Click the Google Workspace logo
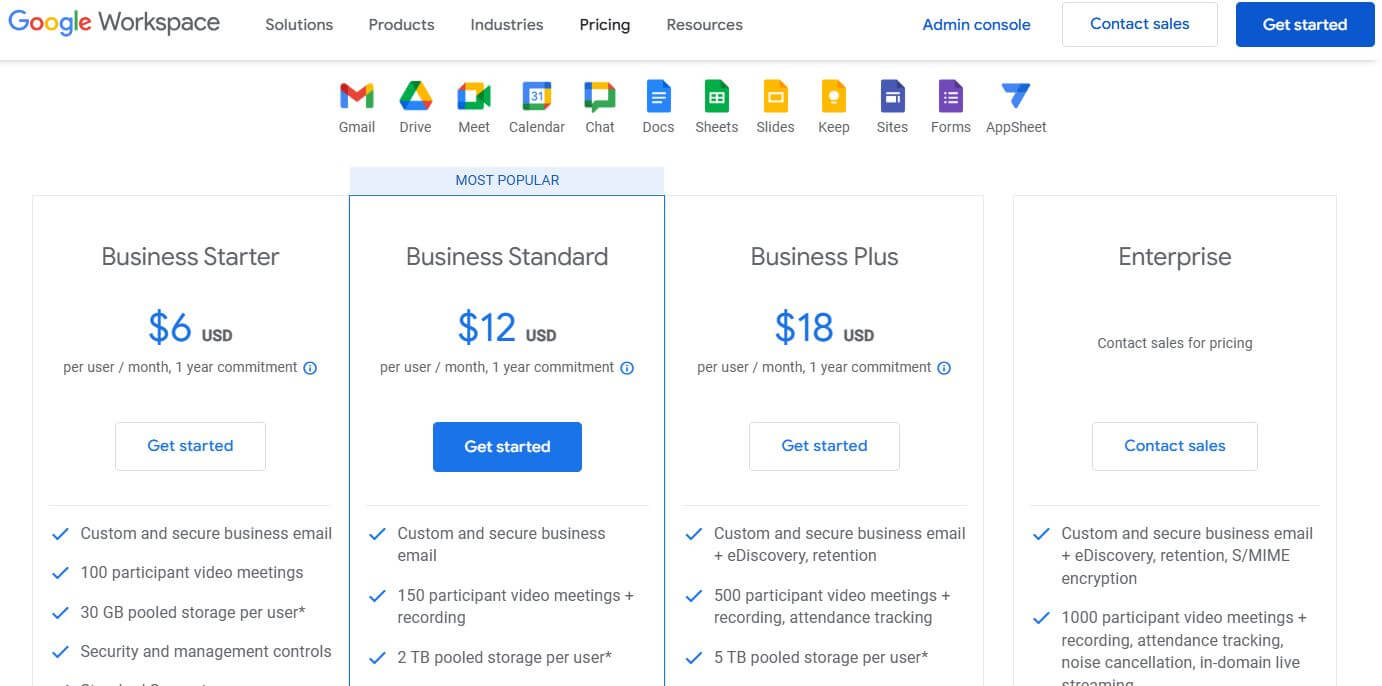Image resolution: width=1382 pixels, height=686 pixels. 113,23
